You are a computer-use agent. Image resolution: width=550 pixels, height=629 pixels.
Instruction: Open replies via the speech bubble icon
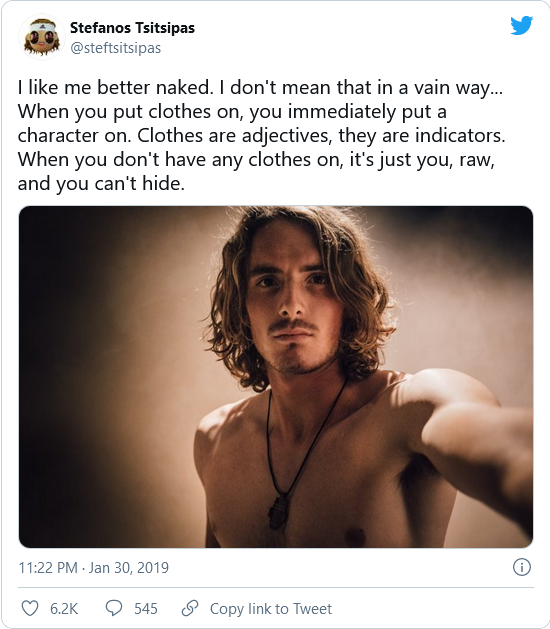tap(114, 608)
